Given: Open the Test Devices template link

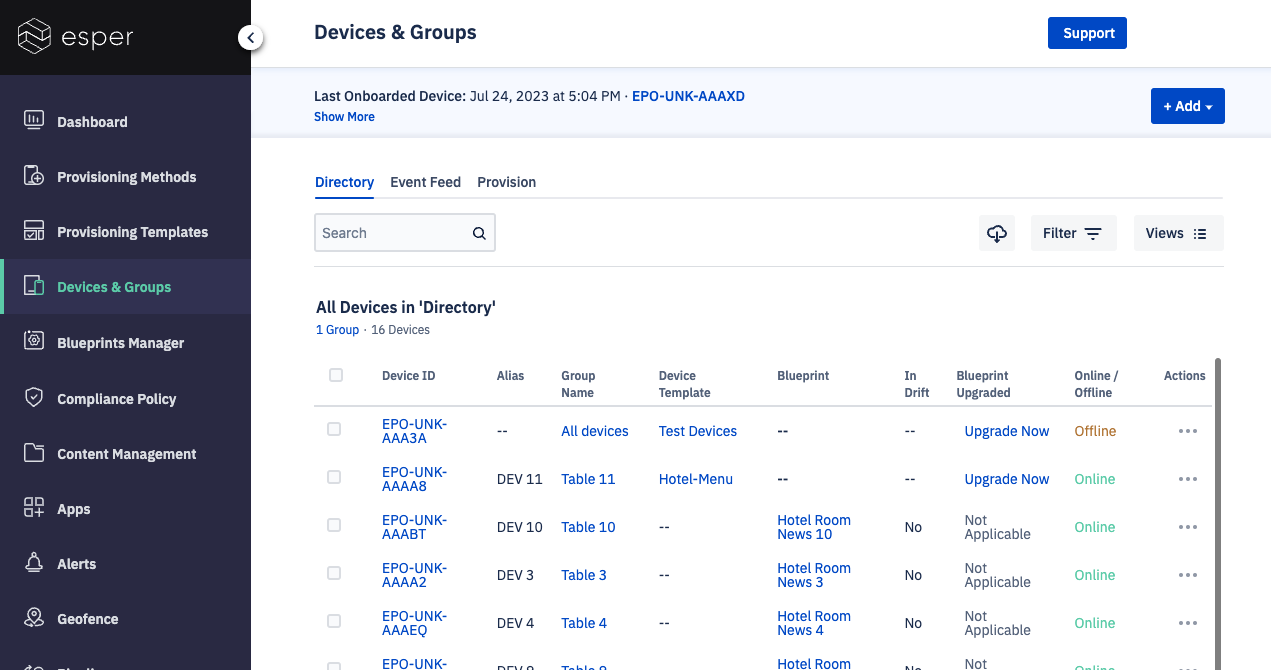Looking at the screenshot, I should click(x=697, y=431).
